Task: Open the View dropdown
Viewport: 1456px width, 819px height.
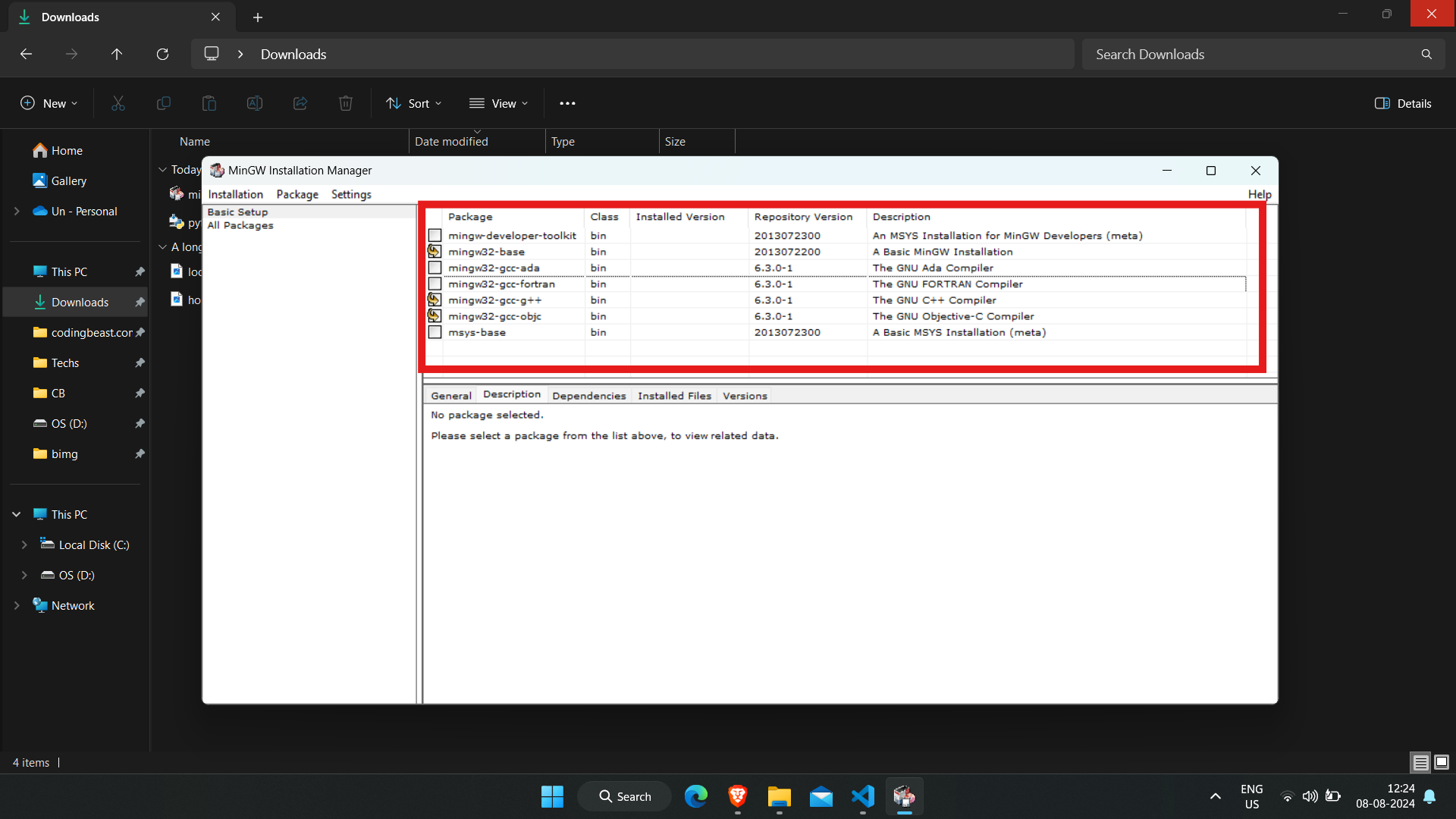Action: 498,103
